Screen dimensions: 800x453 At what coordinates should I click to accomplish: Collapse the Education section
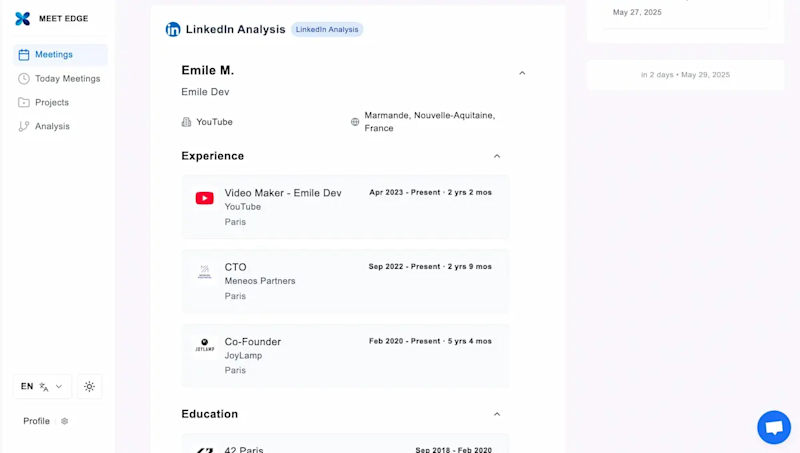point(497,414)
